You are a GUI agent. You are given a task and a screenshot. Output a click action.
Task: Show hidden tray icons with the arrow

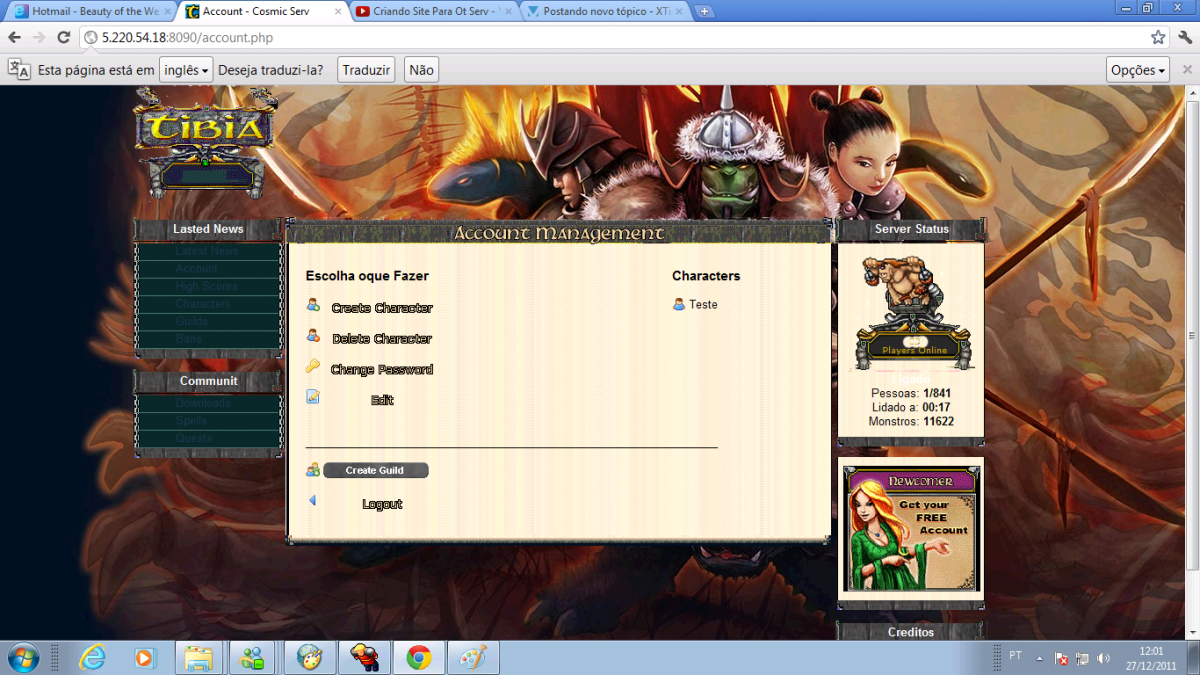(x=1040, y=659)
